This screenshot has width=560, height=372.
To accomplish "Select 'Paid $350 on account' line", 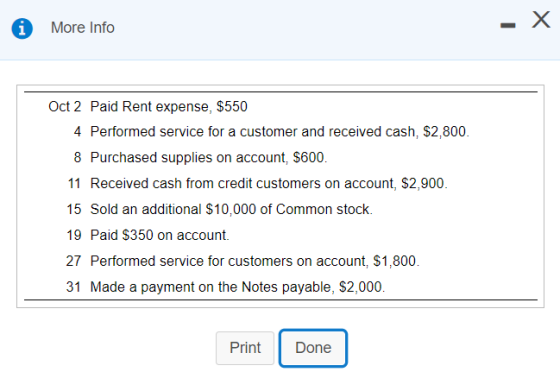I will (x=160, y=235).
